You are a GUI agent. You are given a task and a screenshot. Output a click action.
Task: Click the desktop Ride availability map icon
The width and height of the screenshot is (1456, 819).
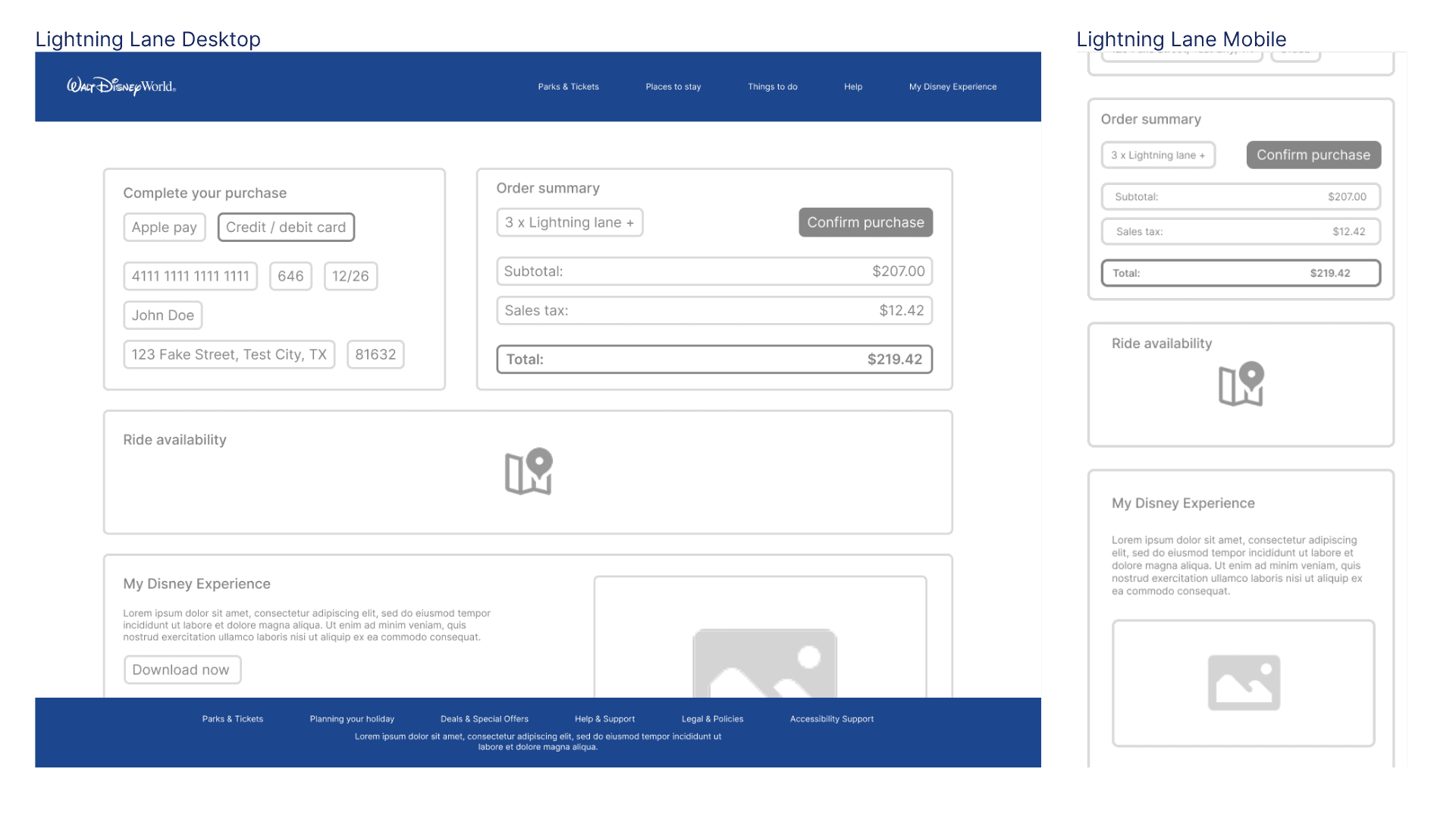pos(529,472)
